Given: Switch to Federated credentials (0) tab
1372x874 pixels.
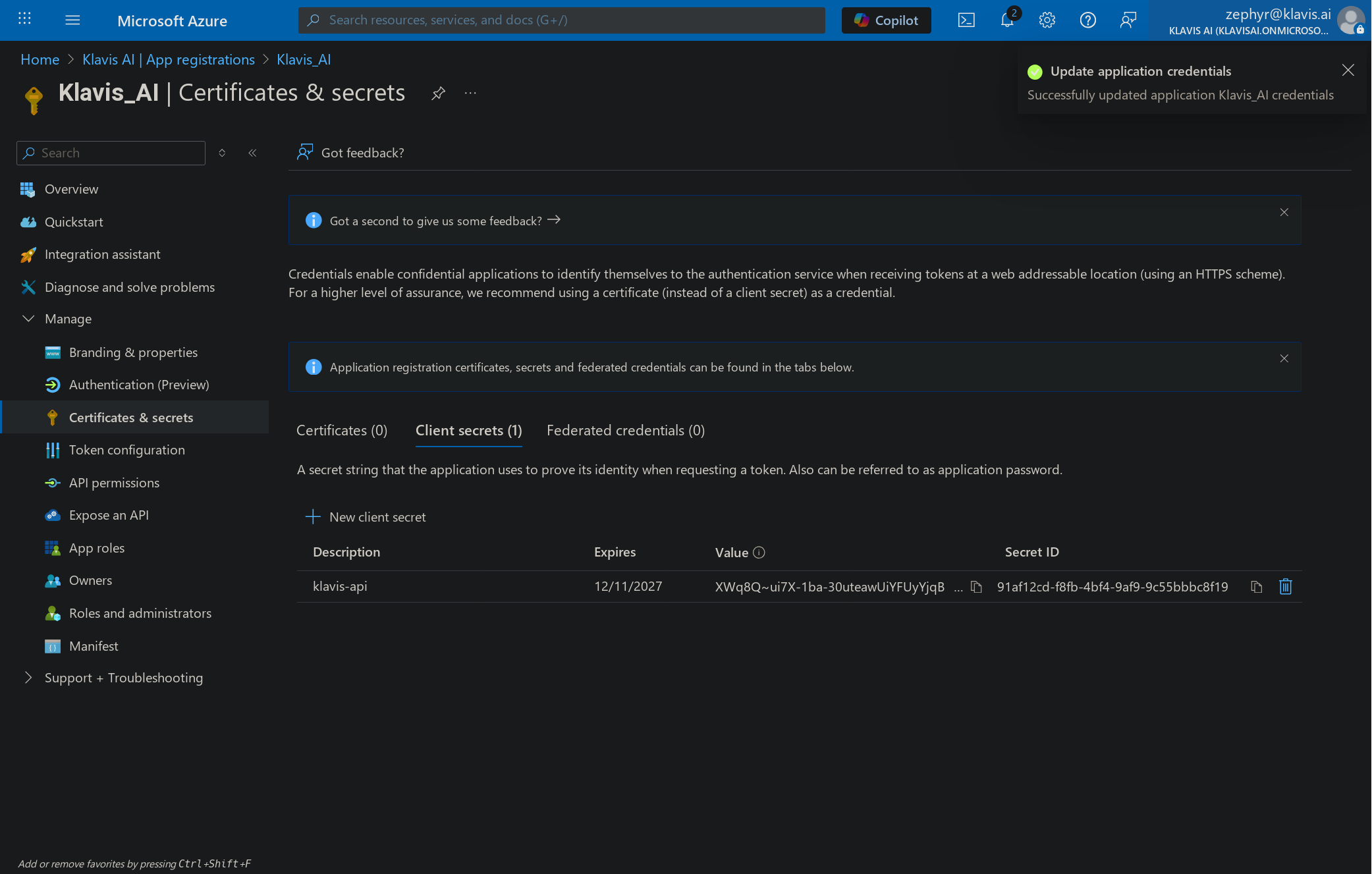Looking at the screenshot, I should point(625,431).
